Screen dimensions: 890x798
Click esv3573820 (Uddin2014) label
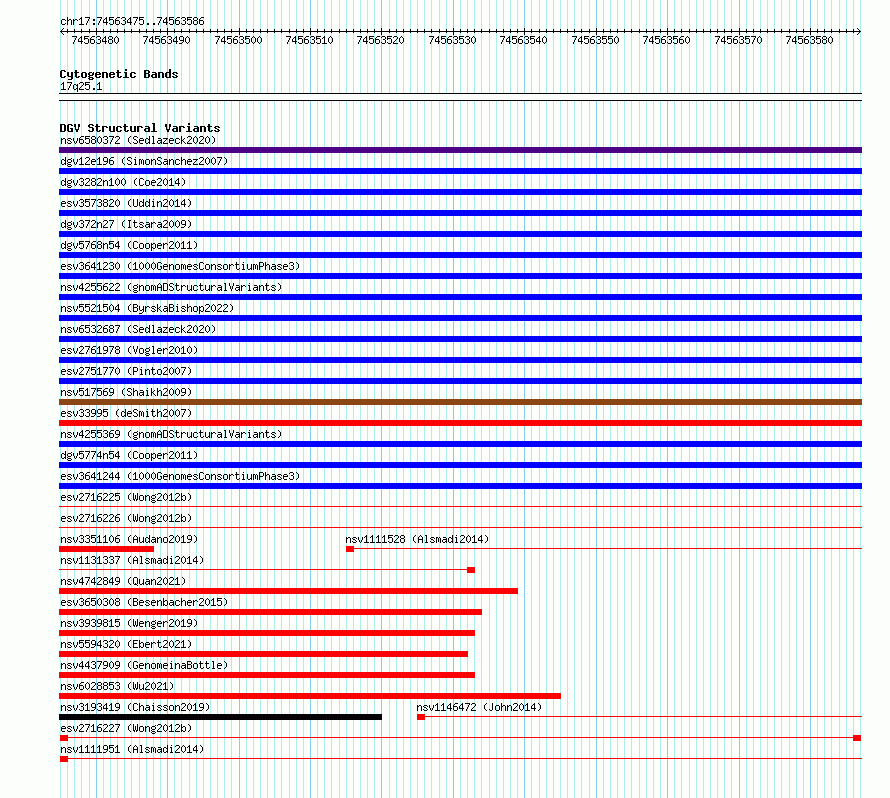(x=126, y=203)
